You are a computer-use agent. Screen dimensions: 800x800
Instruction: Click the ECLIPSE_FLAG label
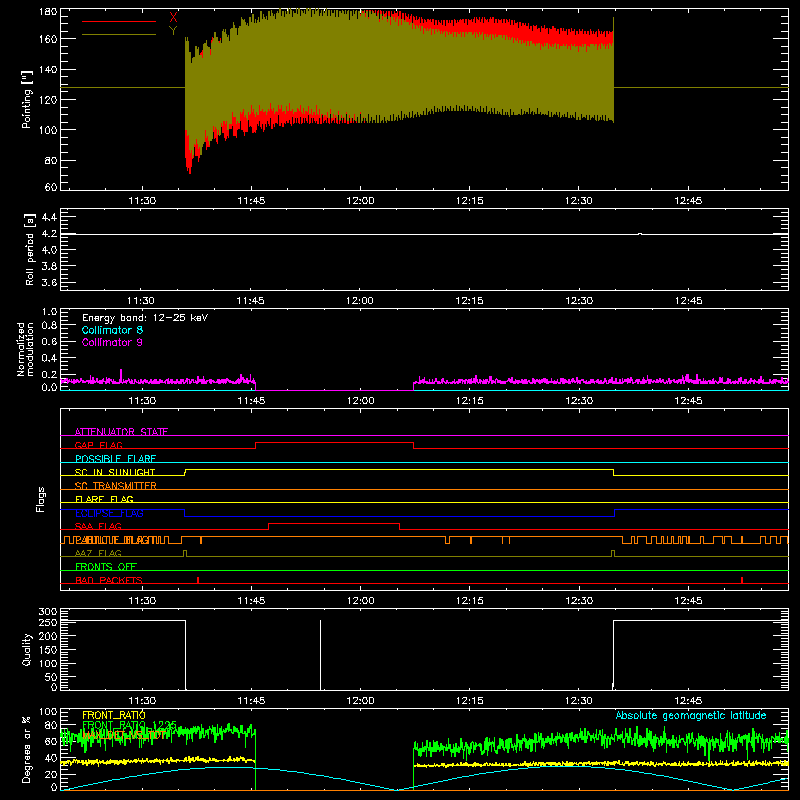pos(109,513)
